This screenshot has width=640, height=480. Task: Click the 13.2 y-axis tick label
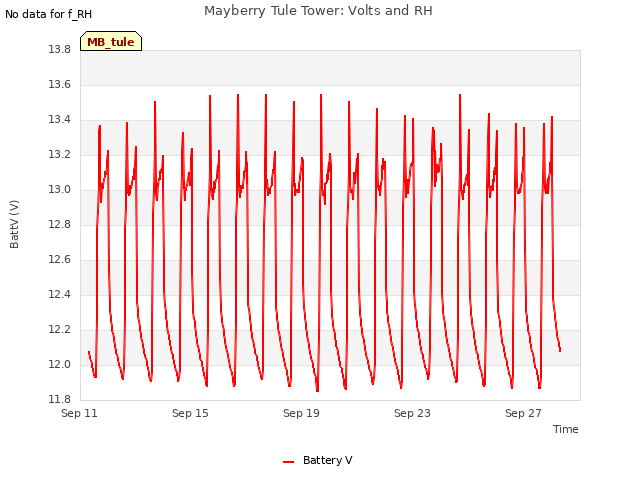click(60, 154)
